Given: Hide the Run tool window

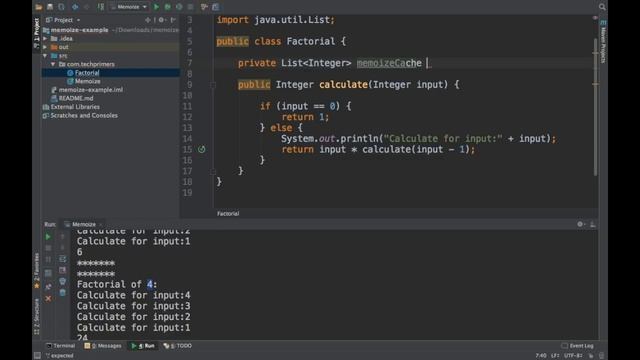Looking at the screenshot, I should coord(593,224).
